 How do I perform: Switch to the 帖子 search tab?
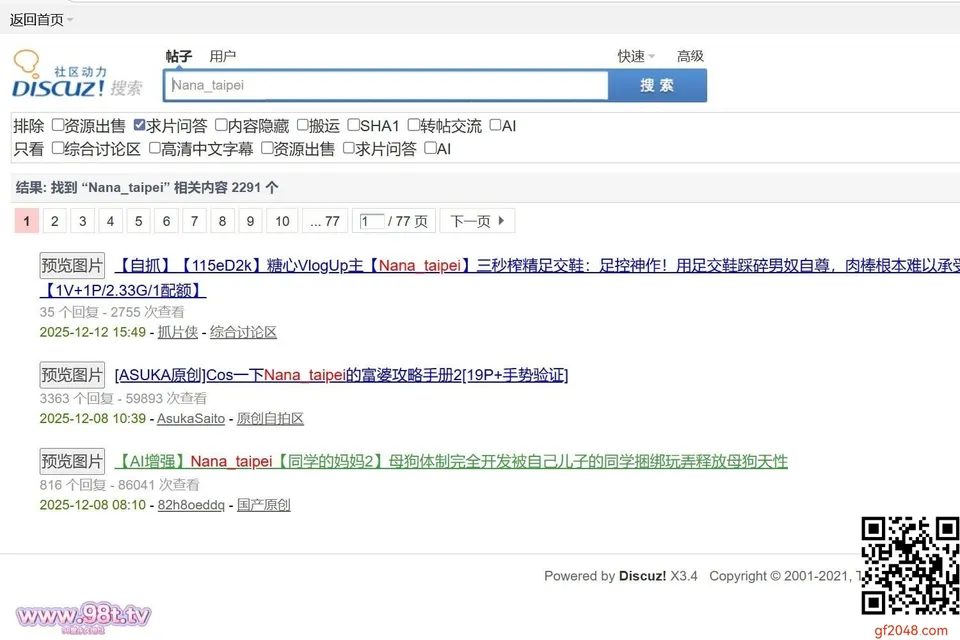click(x=179, y=56)
